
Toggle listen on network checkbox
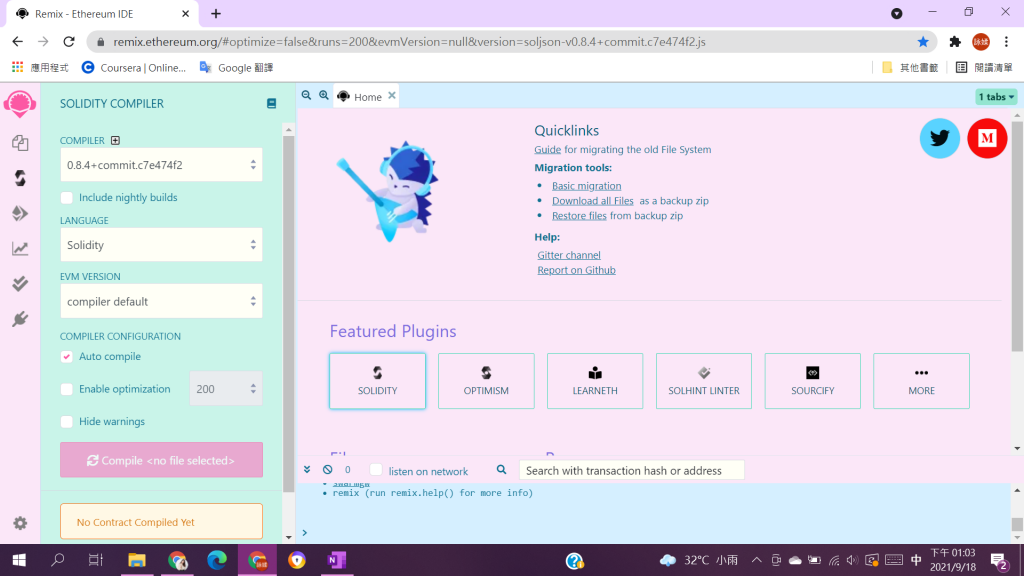pyautogui.click(x=376, y=470)
